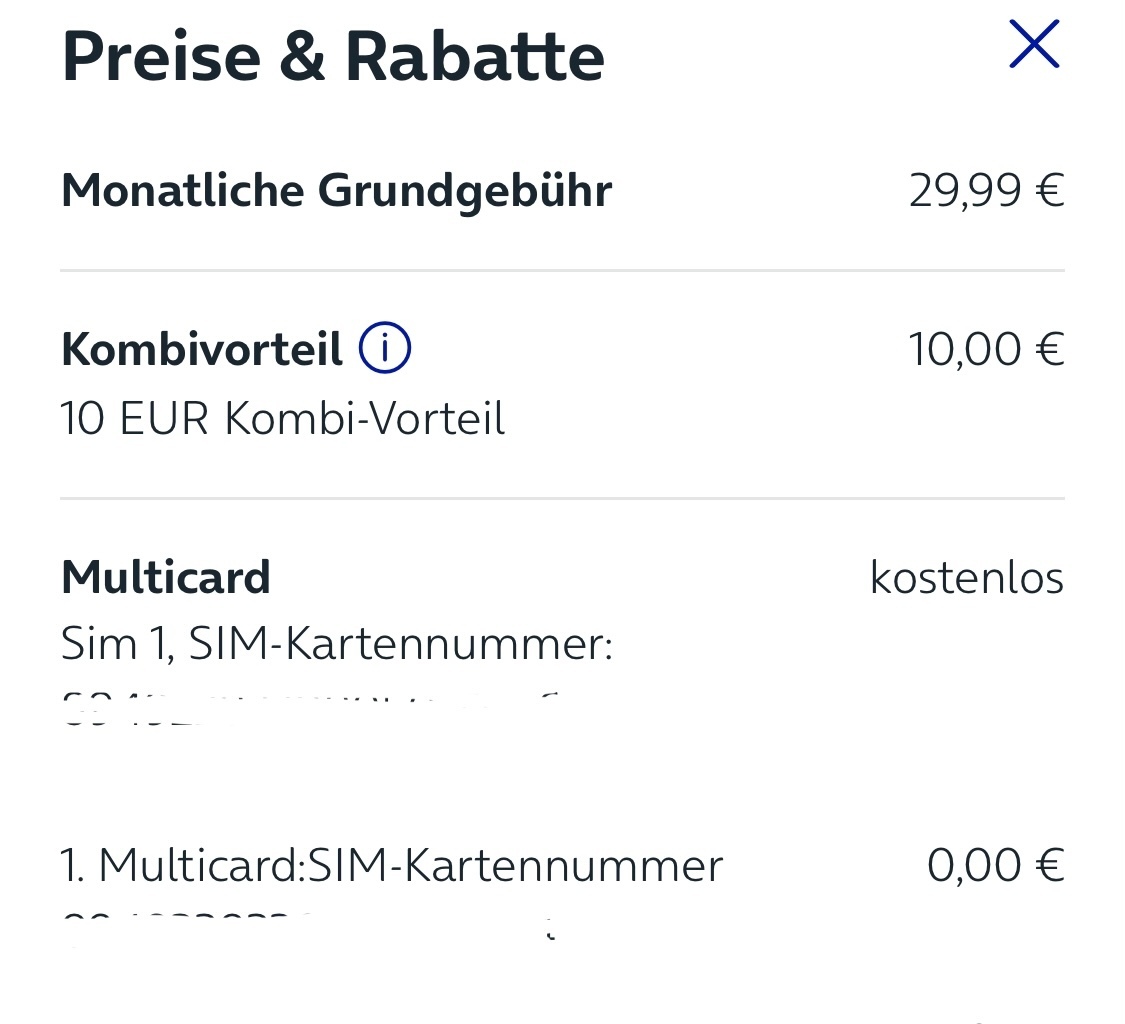1125x1024 pixels.
Task: Tap the Multicard heading
Action: [166, 577]
